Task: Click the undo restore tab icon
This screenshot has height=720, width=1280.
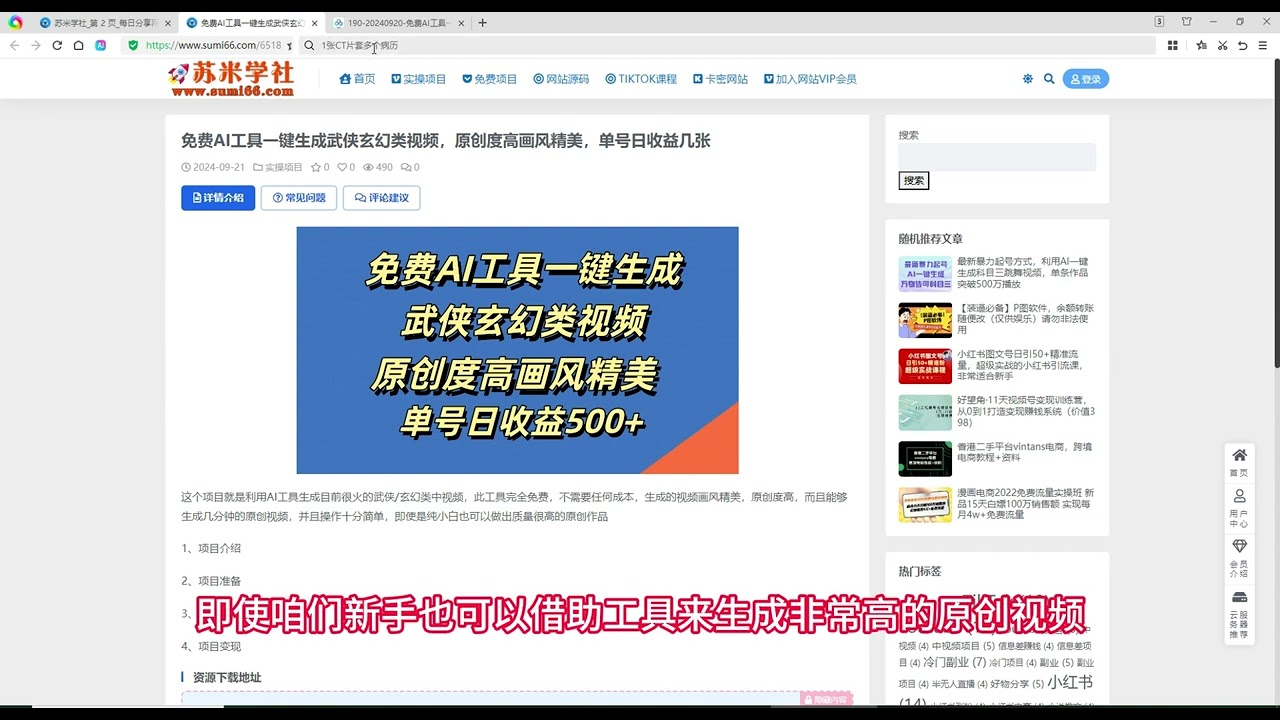Action: point(1243,45)
